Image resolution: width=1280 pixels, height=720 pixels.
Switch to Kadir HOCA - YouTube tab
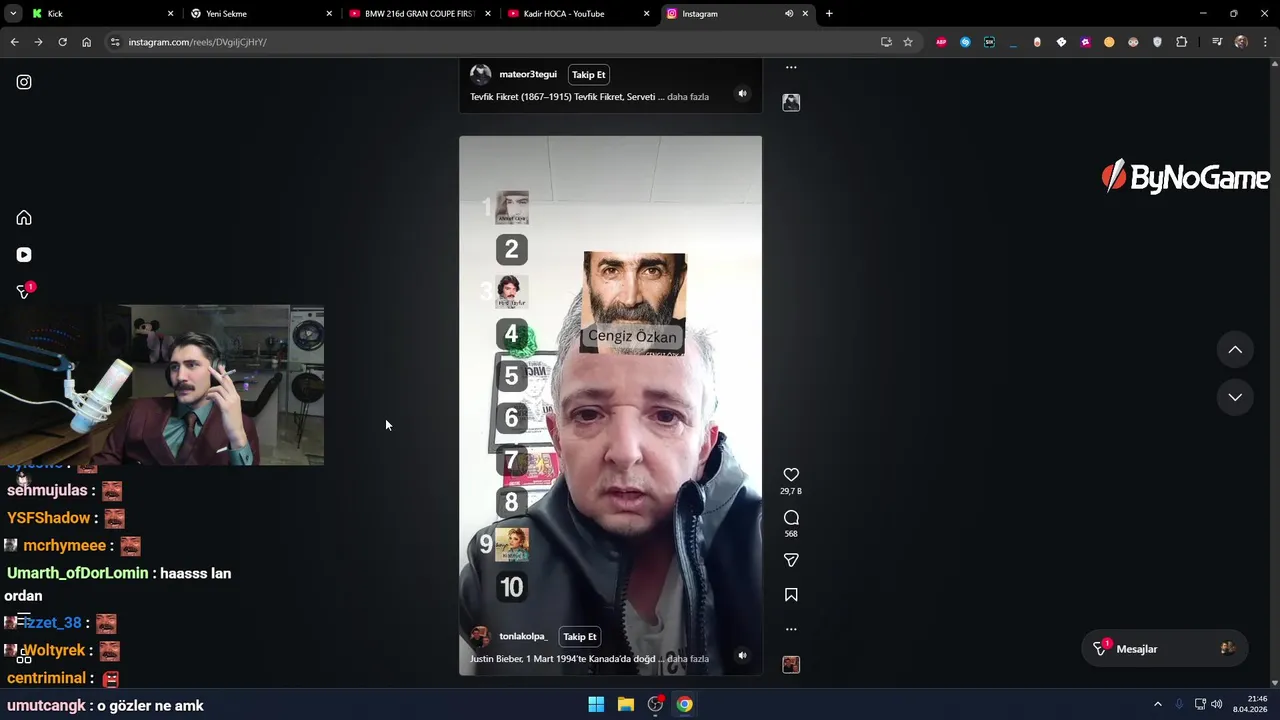click(x=577, y=14)
